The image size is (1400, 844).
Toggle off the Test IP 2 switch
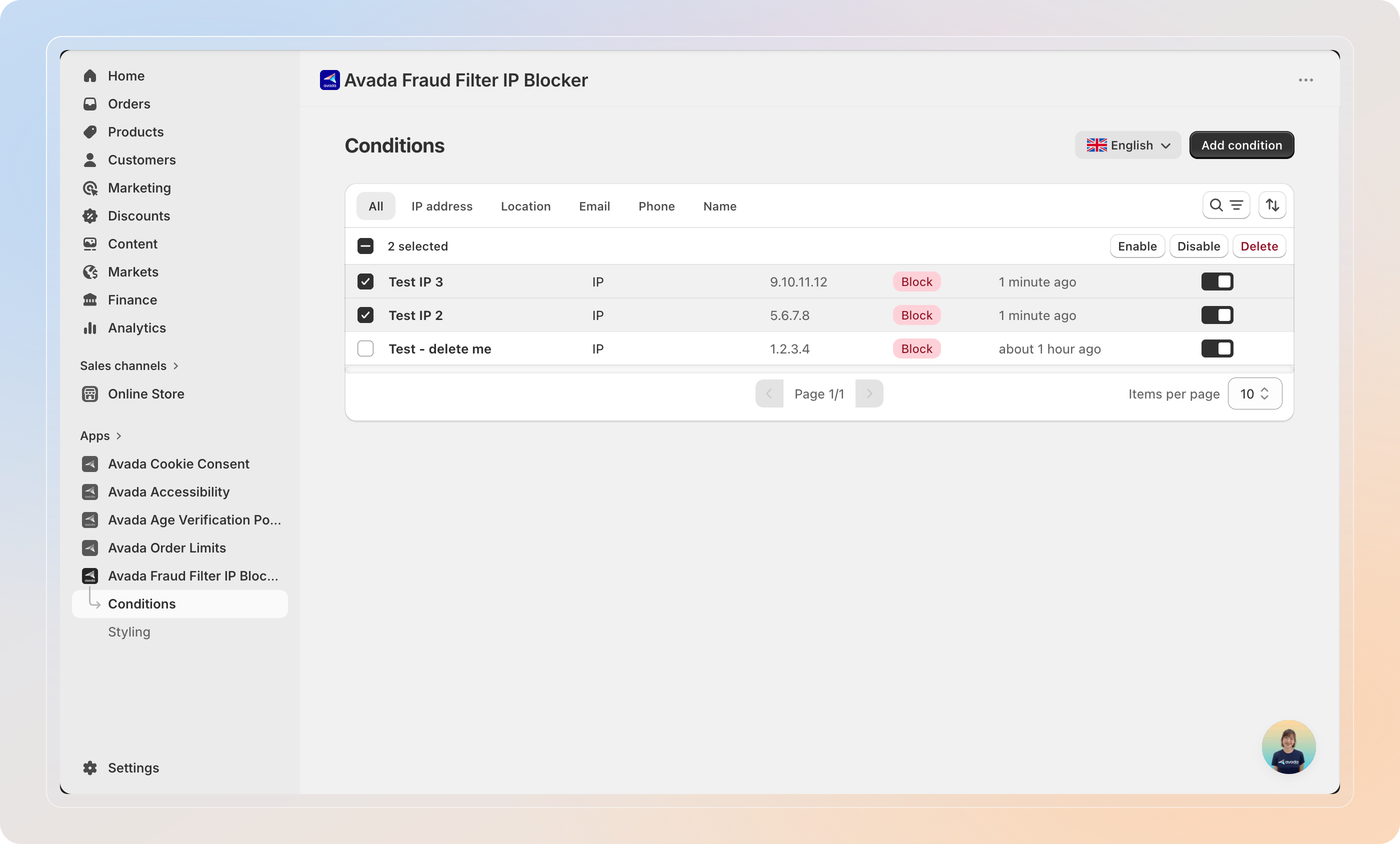click(x=1217, y=315)
